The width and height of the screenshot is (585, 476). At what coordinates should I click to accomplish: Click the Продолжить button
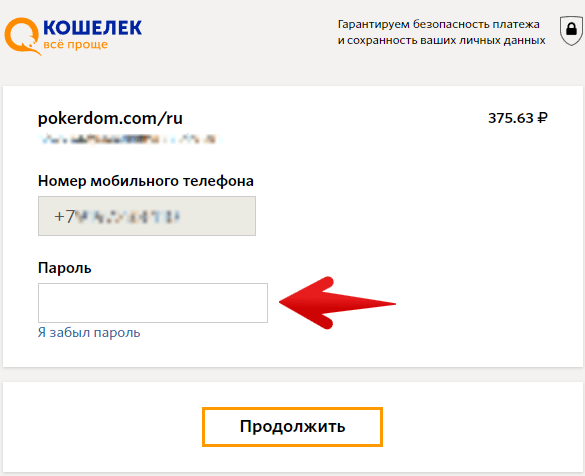point(292,427)
